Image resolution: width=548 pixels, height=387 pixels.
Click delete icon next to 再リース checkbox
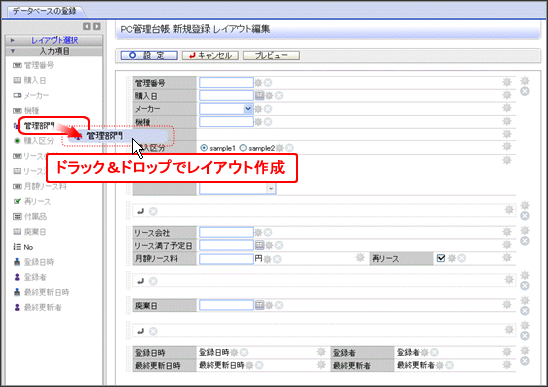(462, 258)
